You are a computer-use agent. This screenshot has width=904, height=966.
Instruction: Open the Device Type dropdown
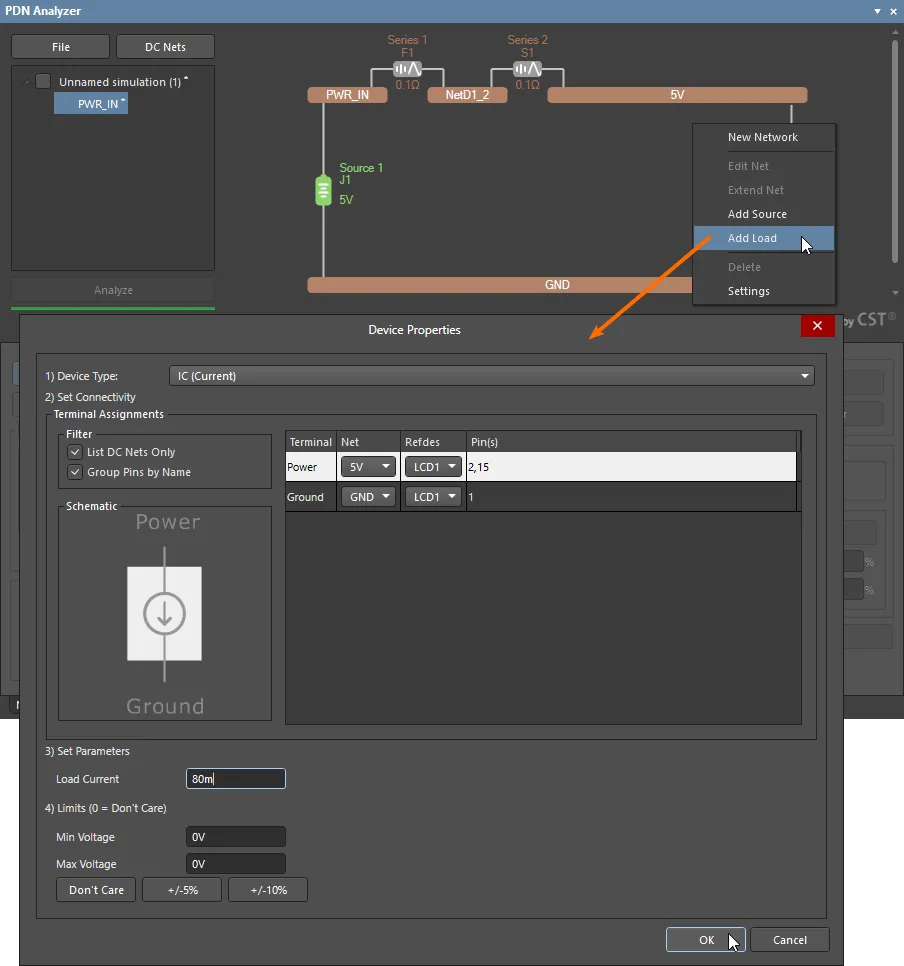point(492,376)
